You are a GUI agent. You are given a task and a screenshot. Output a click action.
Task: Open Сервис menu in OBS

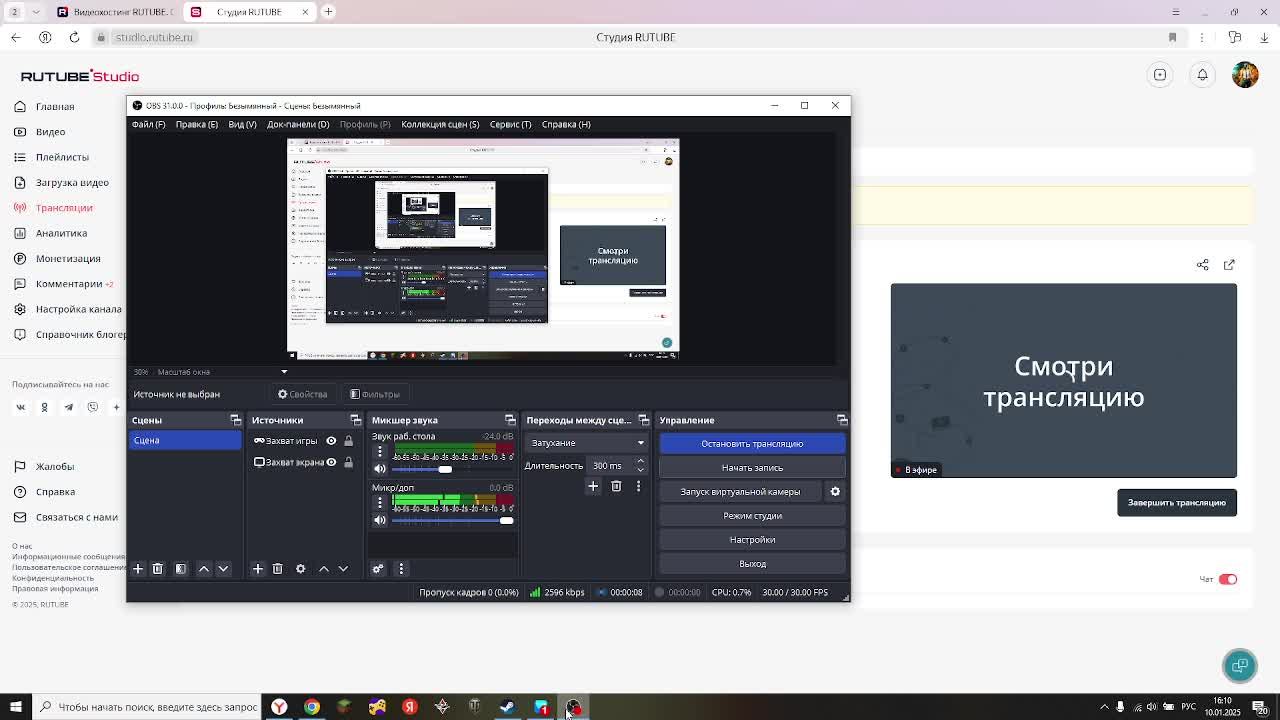510,124
